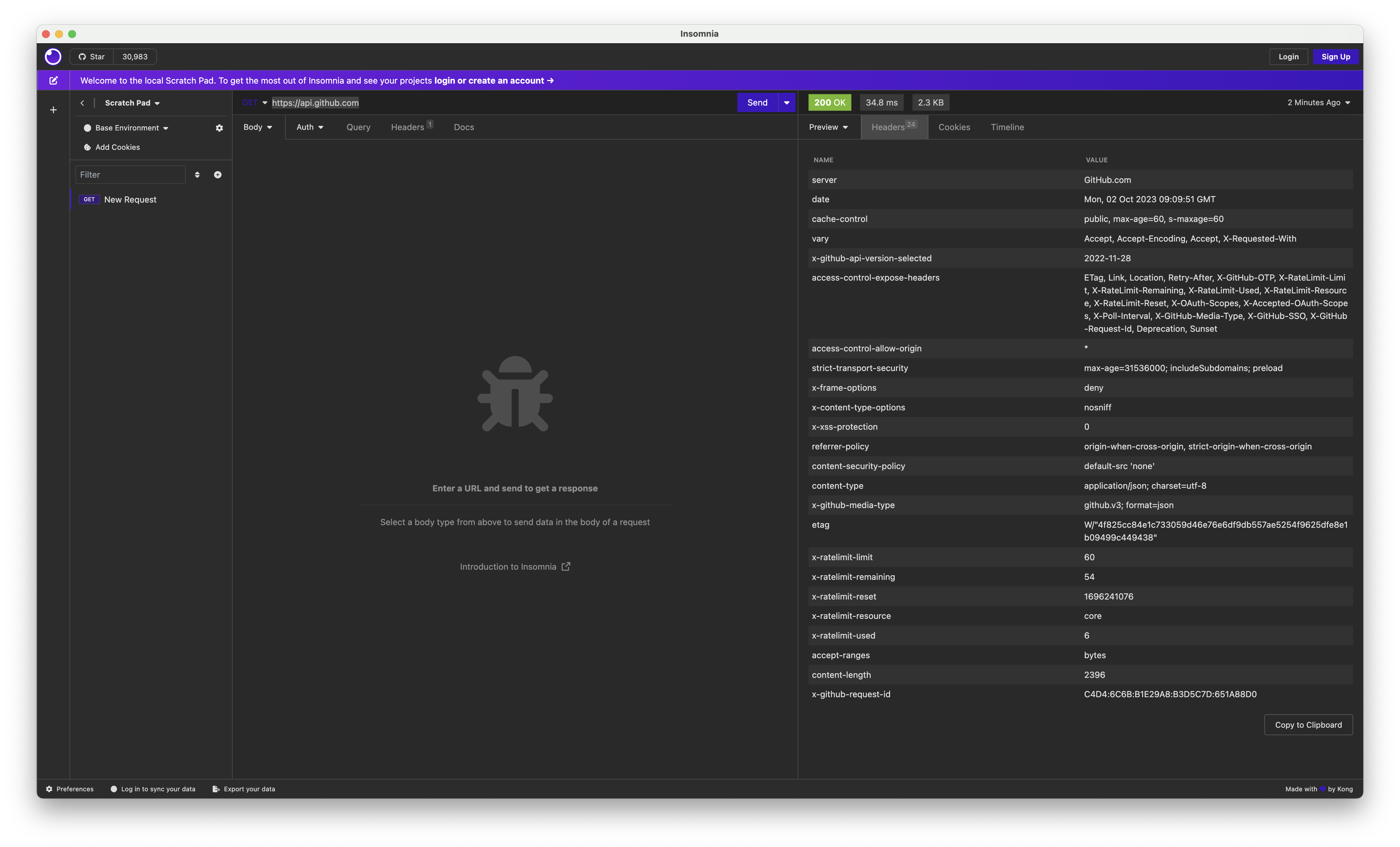
Task: Click the Add Cookies cookie icon
Action: 87,147
